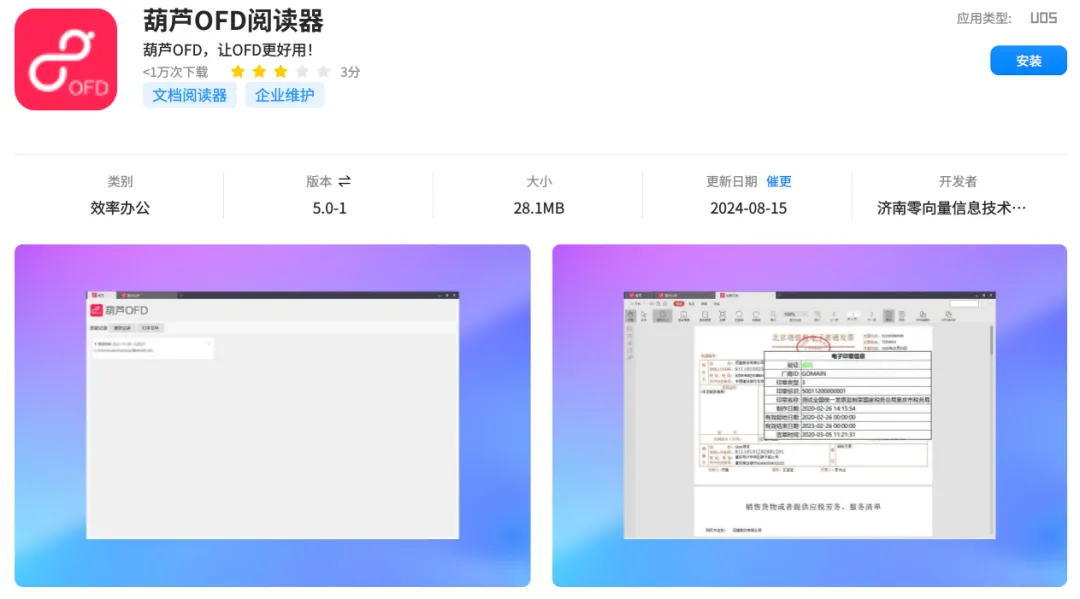The height and width of the screenshot is (599, 1080).
Task: Open the first app screenshot preview
Action: click(x=272, y=415)
